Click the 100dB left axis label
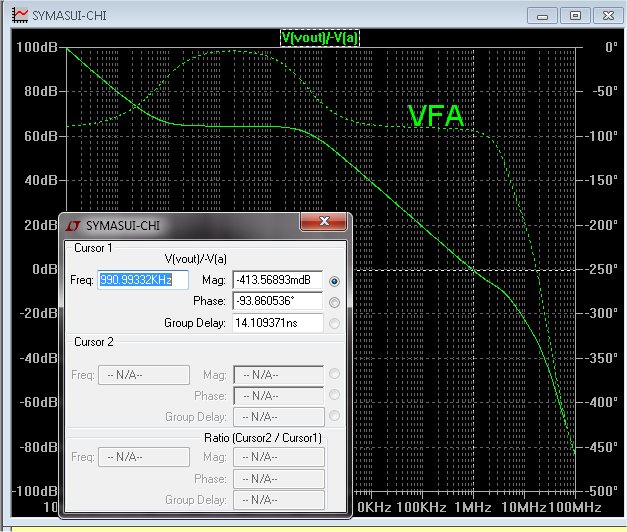This screenshot has width=627, height=532. pos(37,47)
